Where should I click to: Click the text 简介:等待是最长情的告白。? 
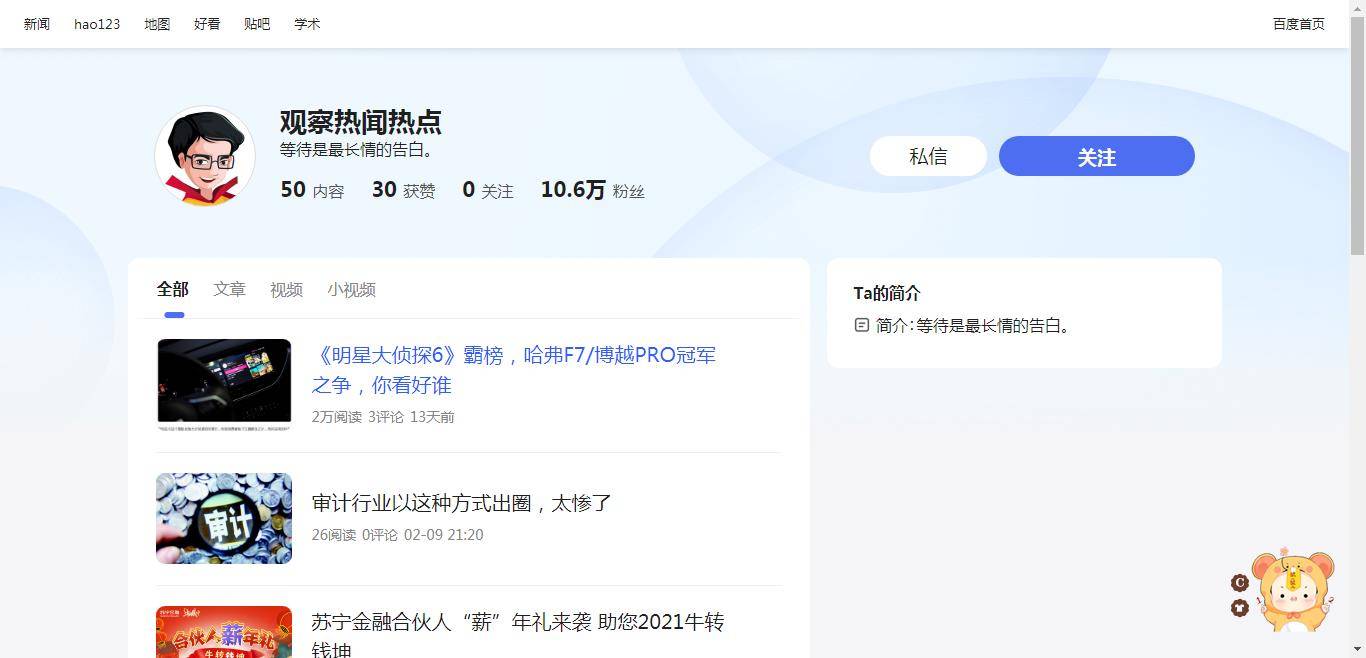tap(975, 325)
